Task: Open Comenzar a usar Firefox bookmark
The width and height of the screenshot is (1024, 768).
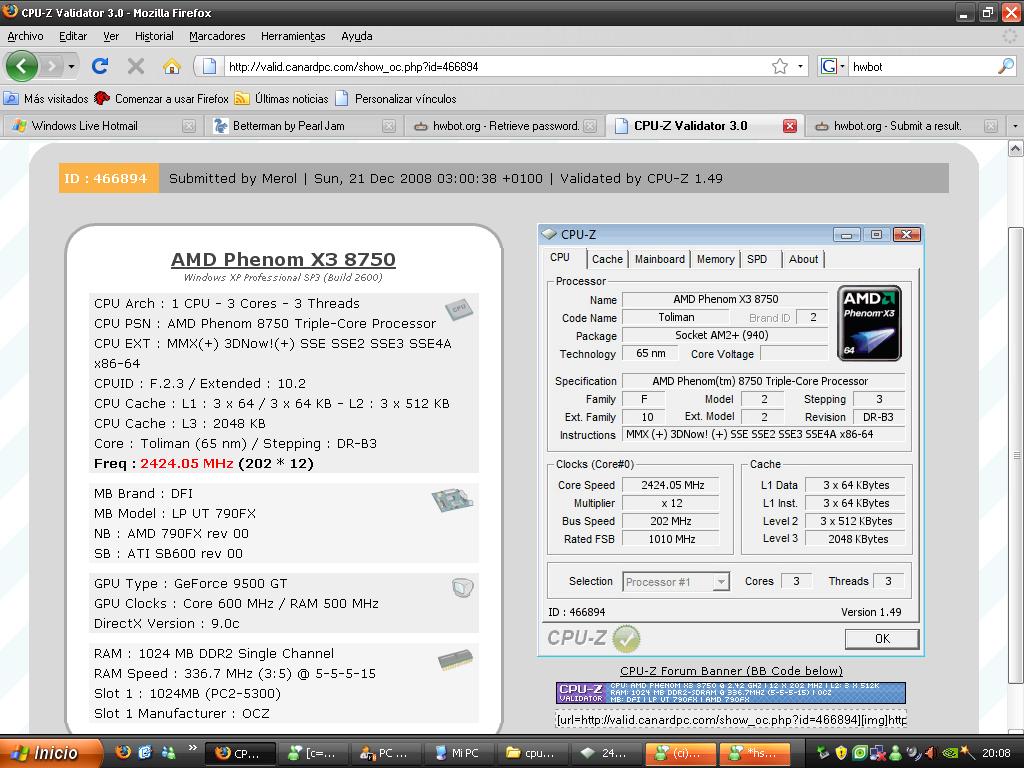Action: (161, 99)
